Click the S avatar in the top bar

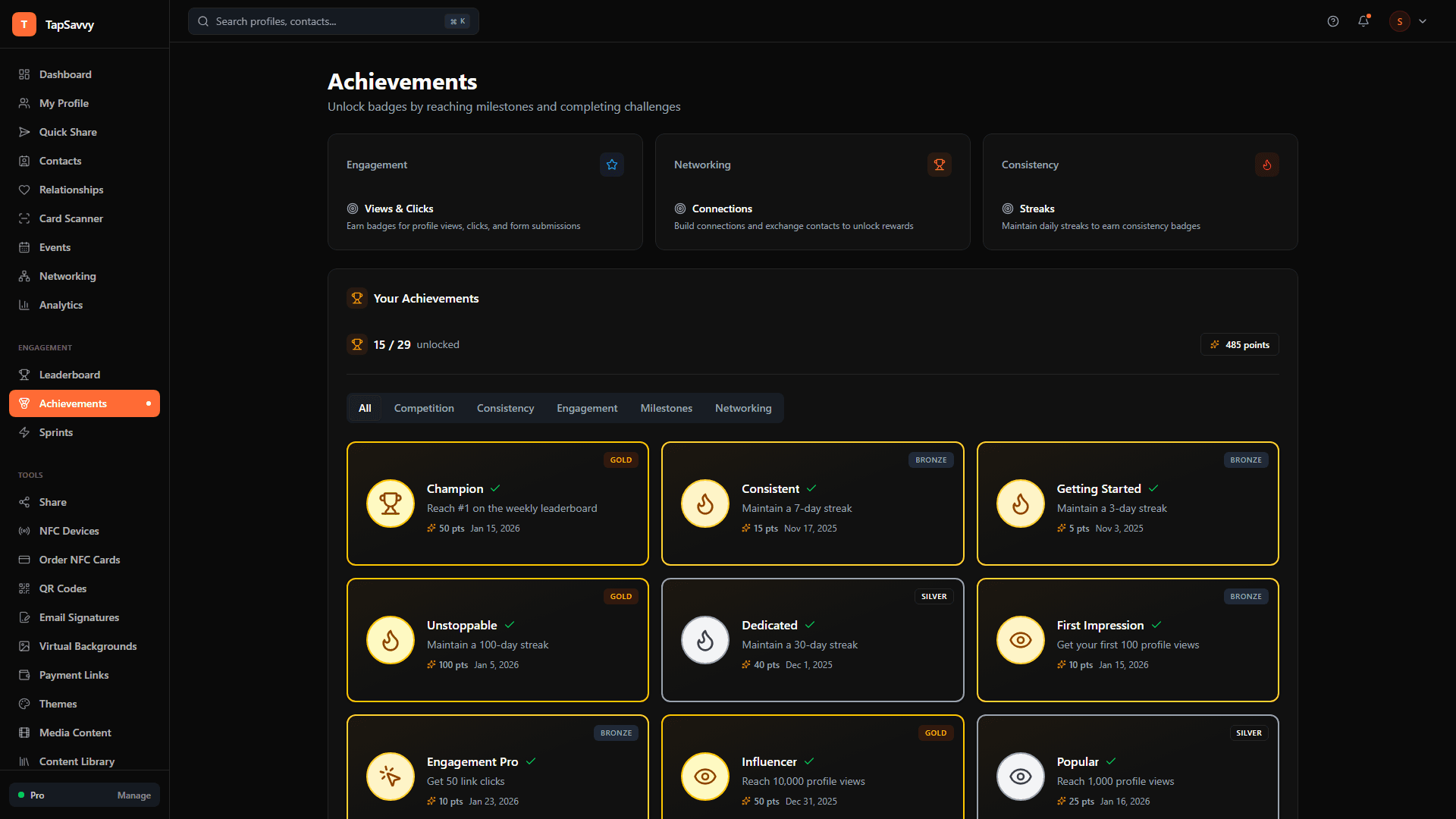(x=1399, y=21)
